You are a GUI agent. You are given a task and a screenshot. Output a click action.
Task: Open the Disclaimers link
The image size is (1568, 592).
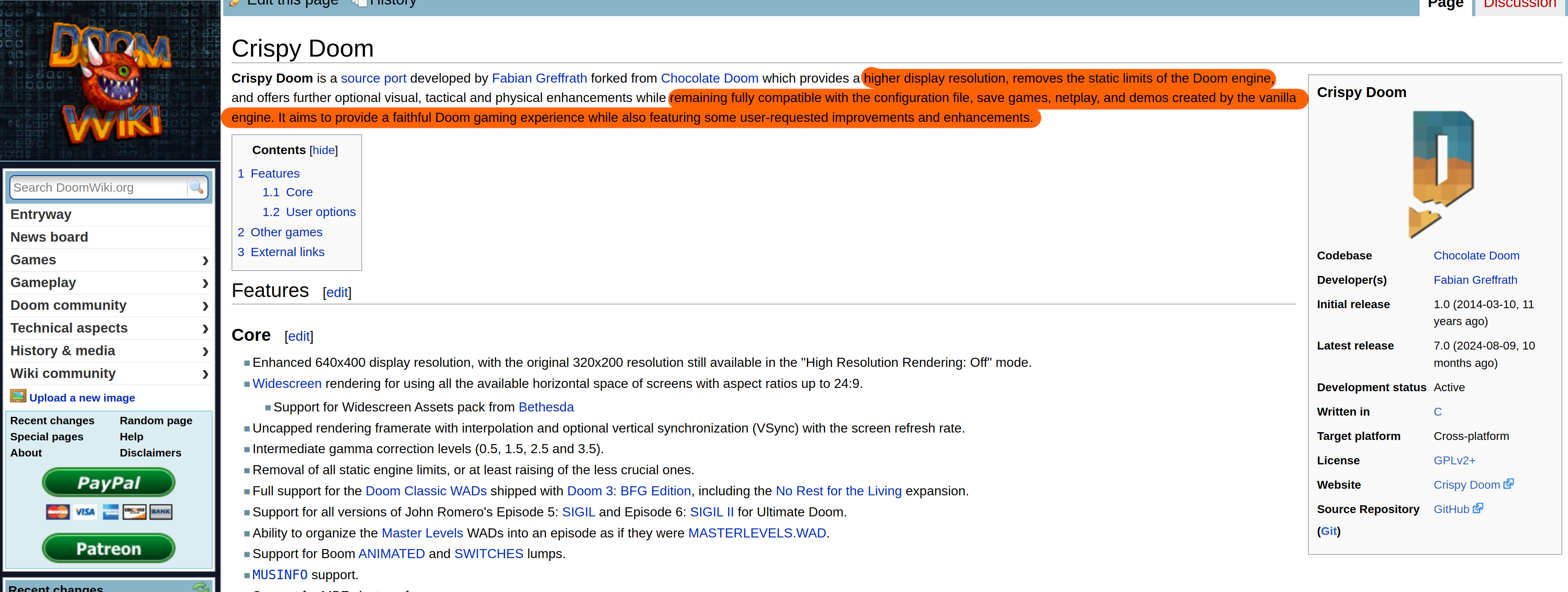coord(150,453)
